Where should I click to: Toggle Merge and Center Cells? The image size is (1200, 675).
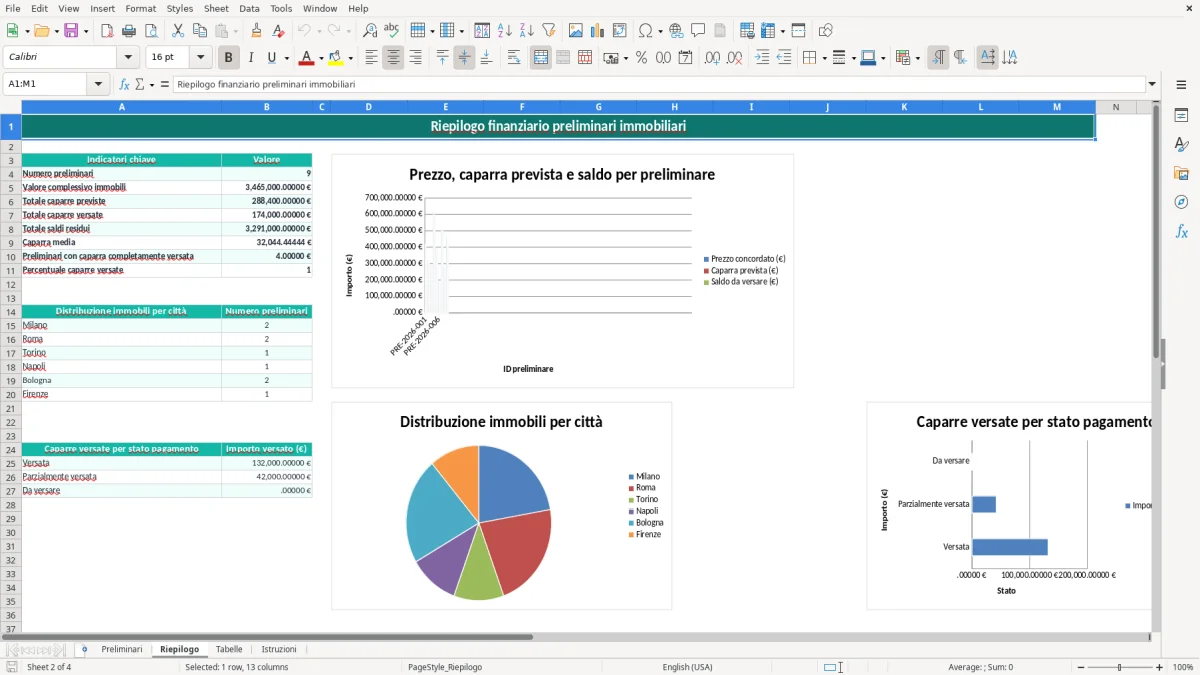click(x=541, y=58)
